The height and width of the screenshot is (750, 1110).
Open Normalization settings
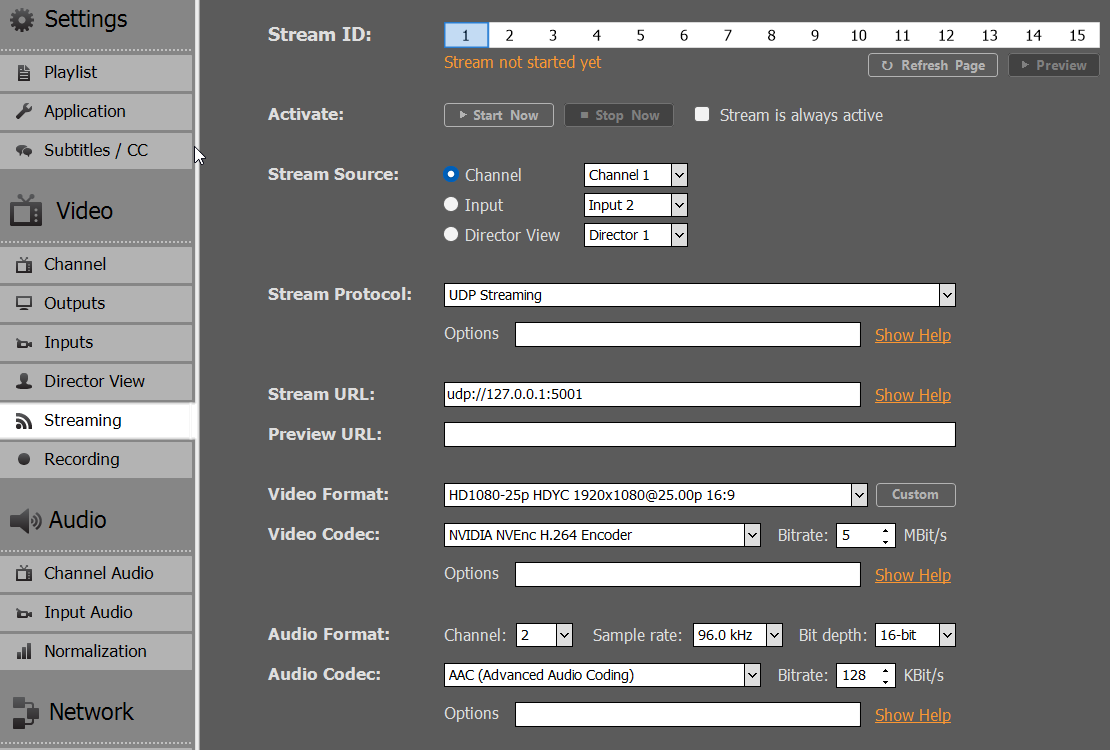[96, 652]
